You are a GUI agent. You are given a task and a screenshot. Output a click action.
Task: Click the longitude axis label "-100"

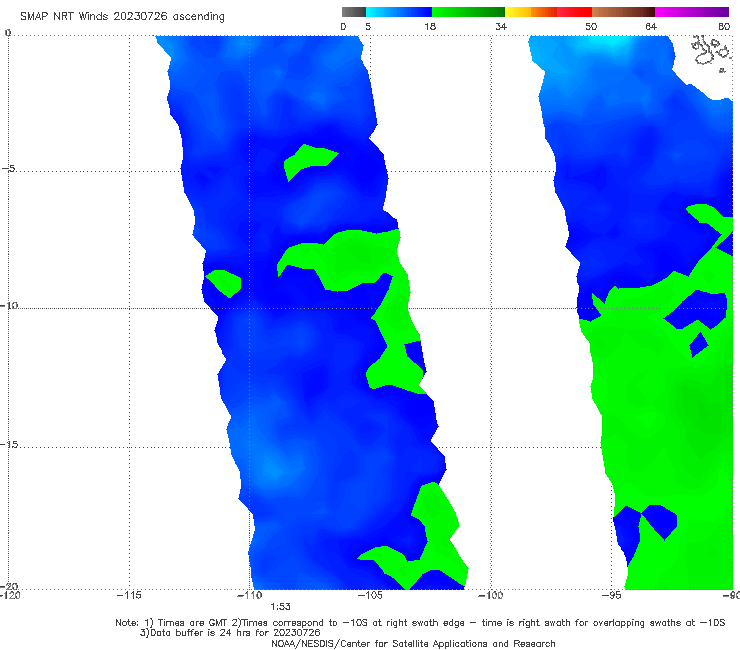click(x=490, y=595)
